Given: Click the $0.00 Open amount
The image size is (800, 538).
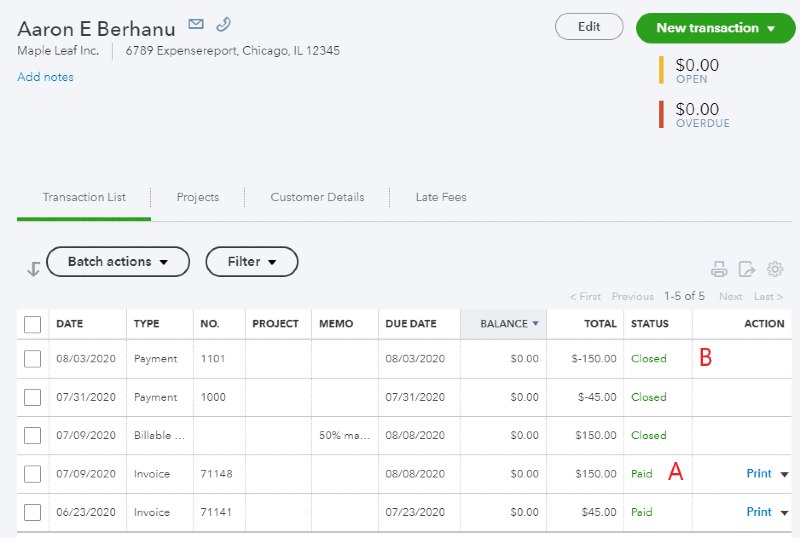Looking at the screenshot, I should click(x=697, y=65).
